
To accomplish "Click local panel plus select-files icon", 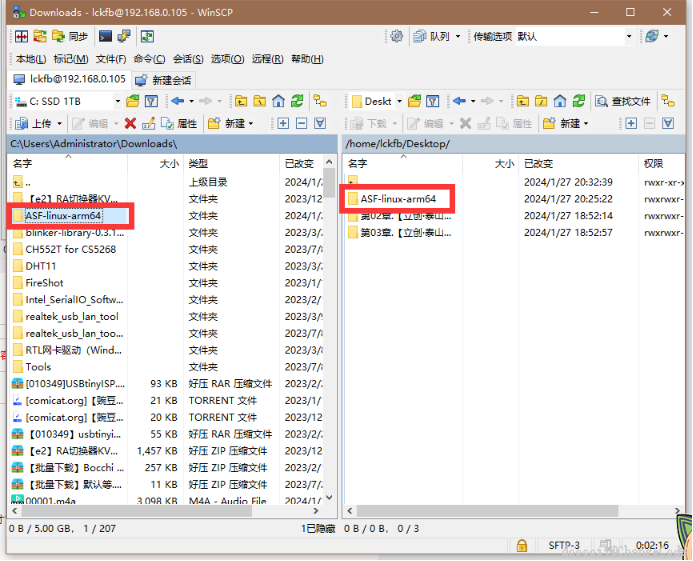I will point(283,123).
